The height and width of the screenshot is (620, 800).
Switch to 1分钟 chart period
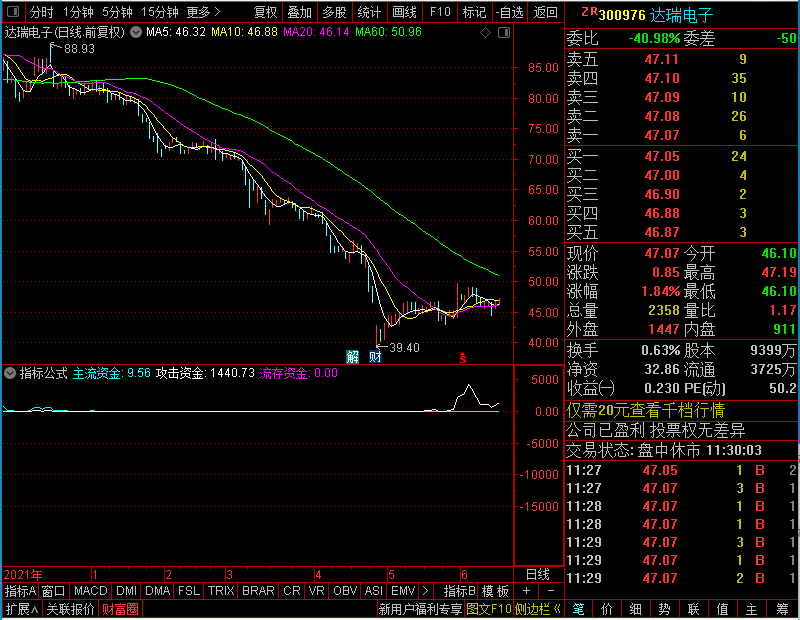coord(78,12)
